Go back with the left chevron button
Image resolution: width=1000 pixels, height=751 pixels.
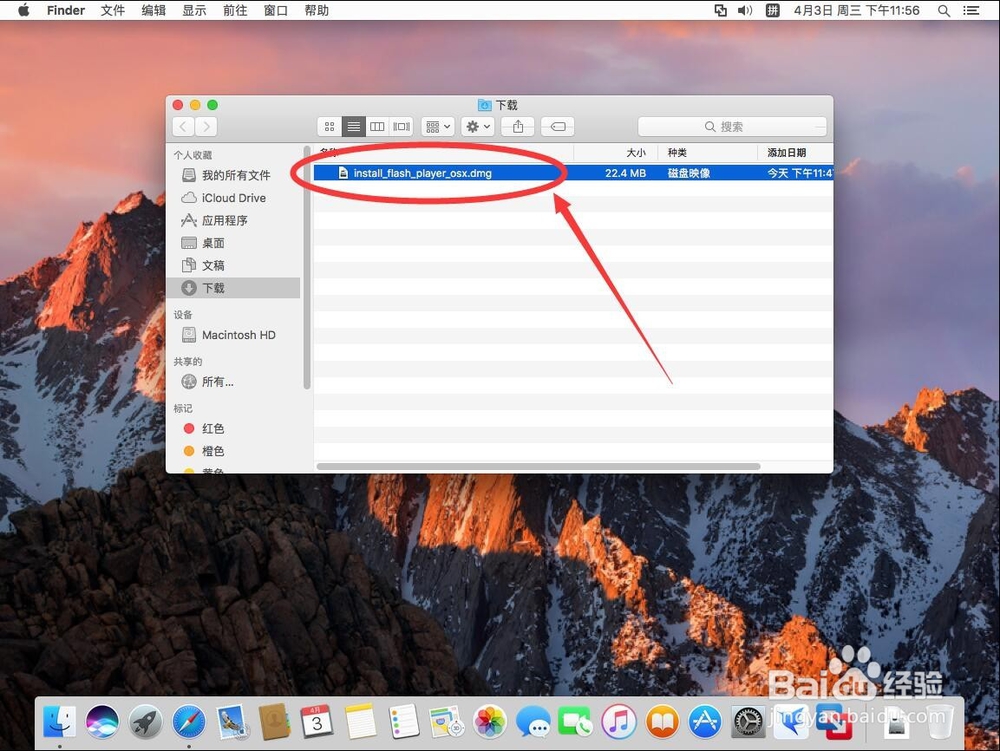point(184,127)
